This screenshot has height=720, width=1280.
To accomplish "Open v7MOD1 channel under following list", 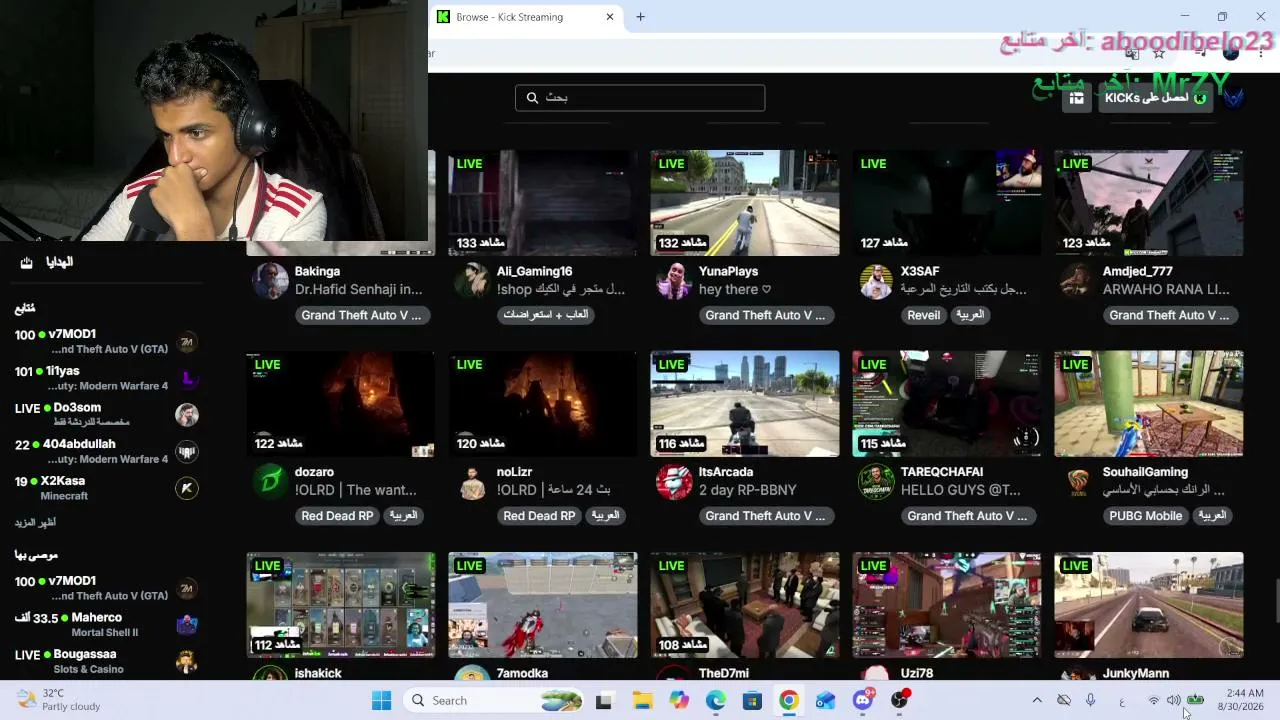I will (105, 341).
